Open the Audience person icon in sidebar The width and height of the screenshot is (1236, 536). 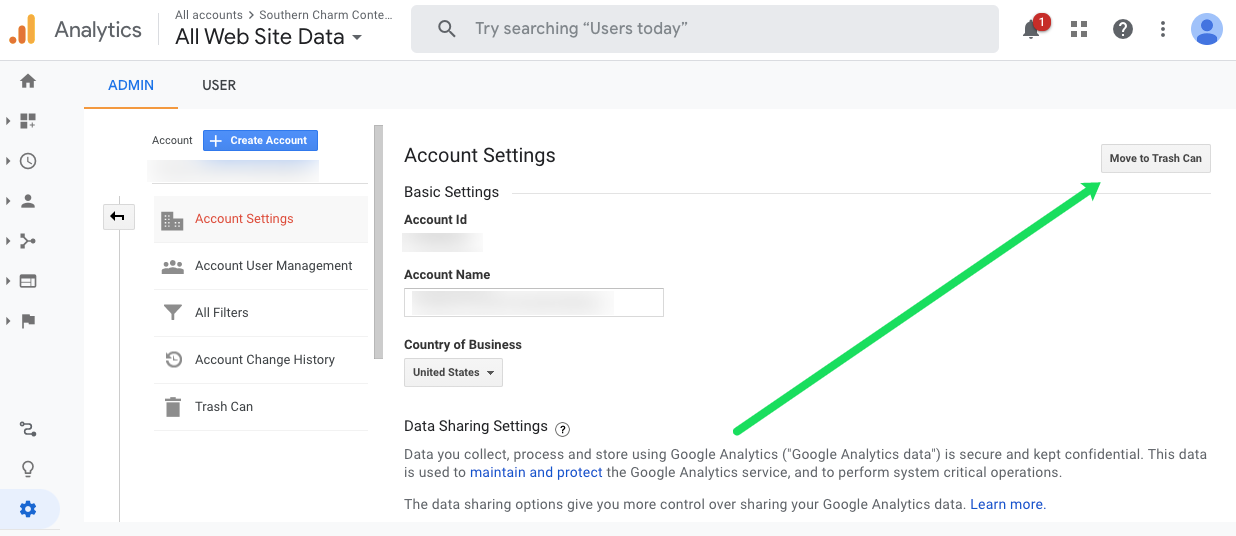point(28,201)
